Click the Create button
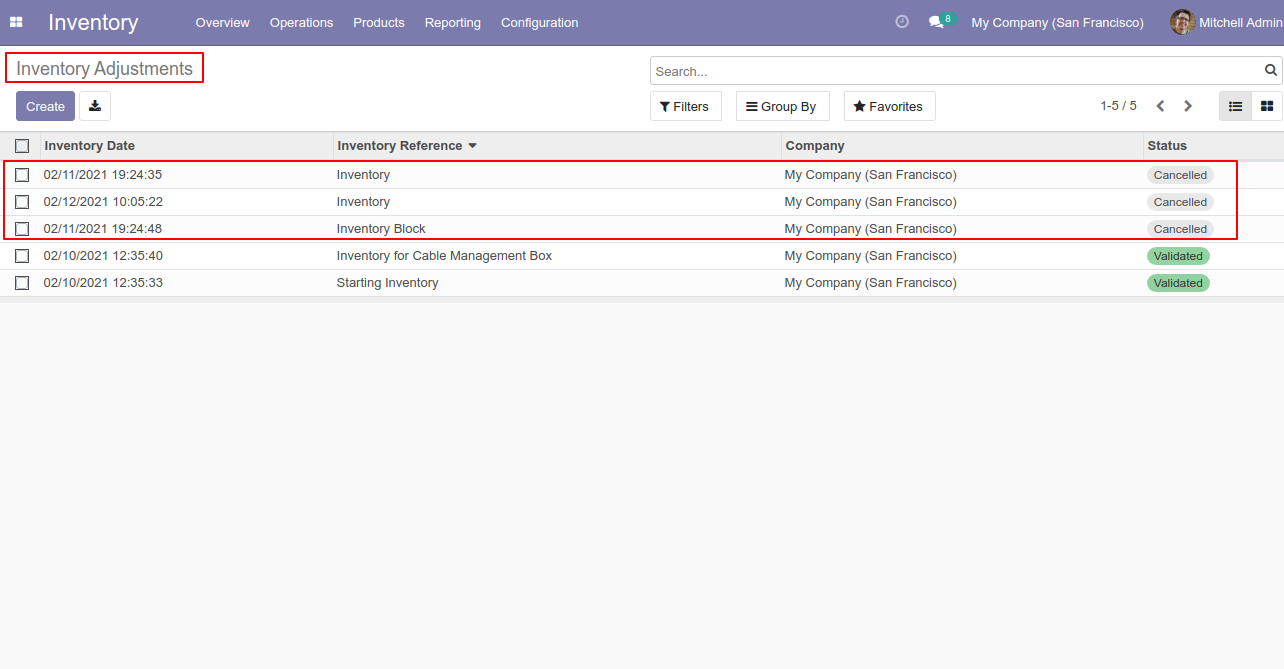Viewport: 1284px width, 669px height. (x=45, y=106)
